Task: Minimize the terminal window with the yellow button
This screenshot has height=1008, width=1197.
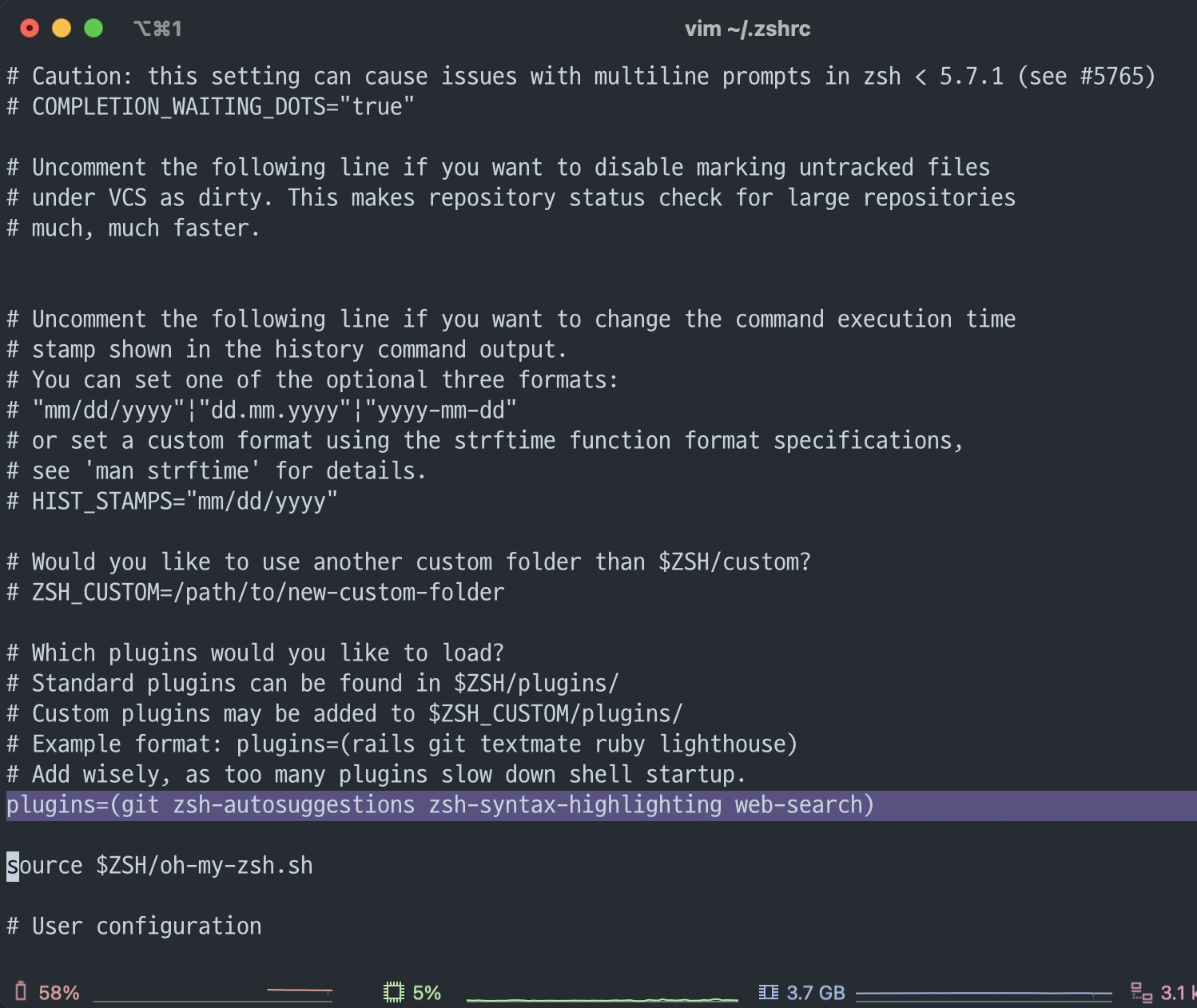Action: [x=62, y=29]
